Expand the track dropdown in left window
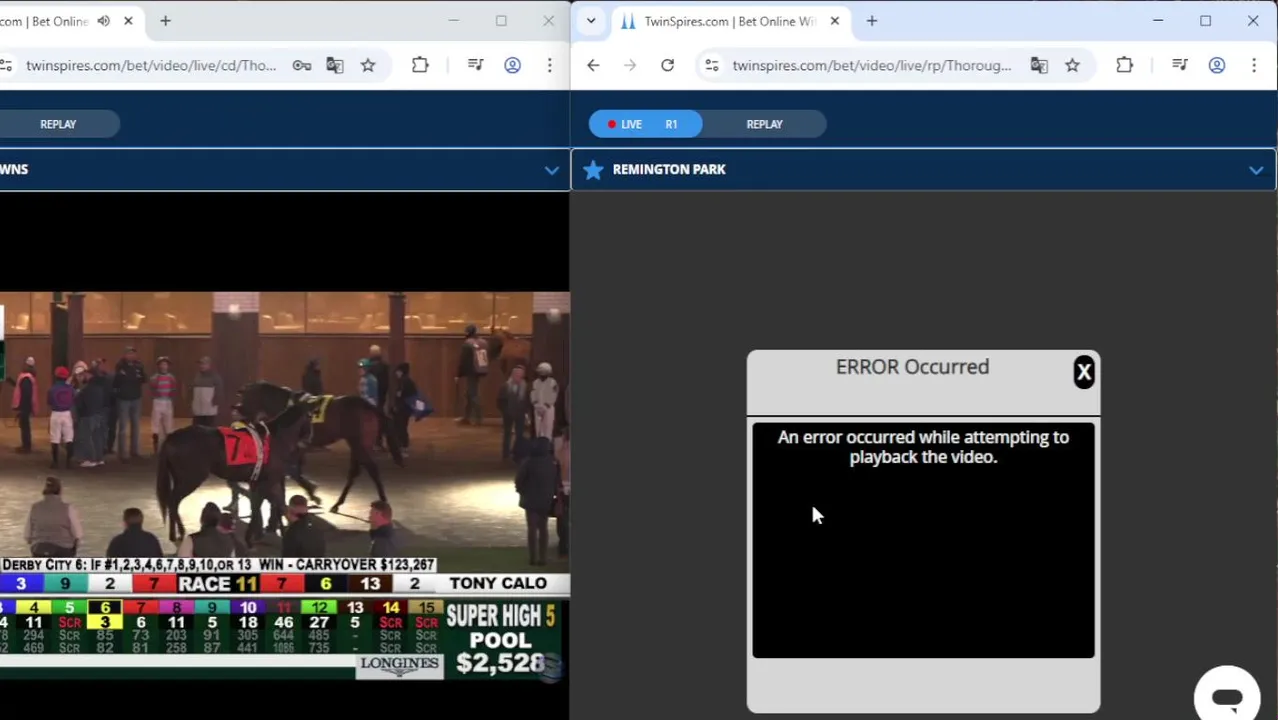The image size is (1278, 720). (552, 170)
